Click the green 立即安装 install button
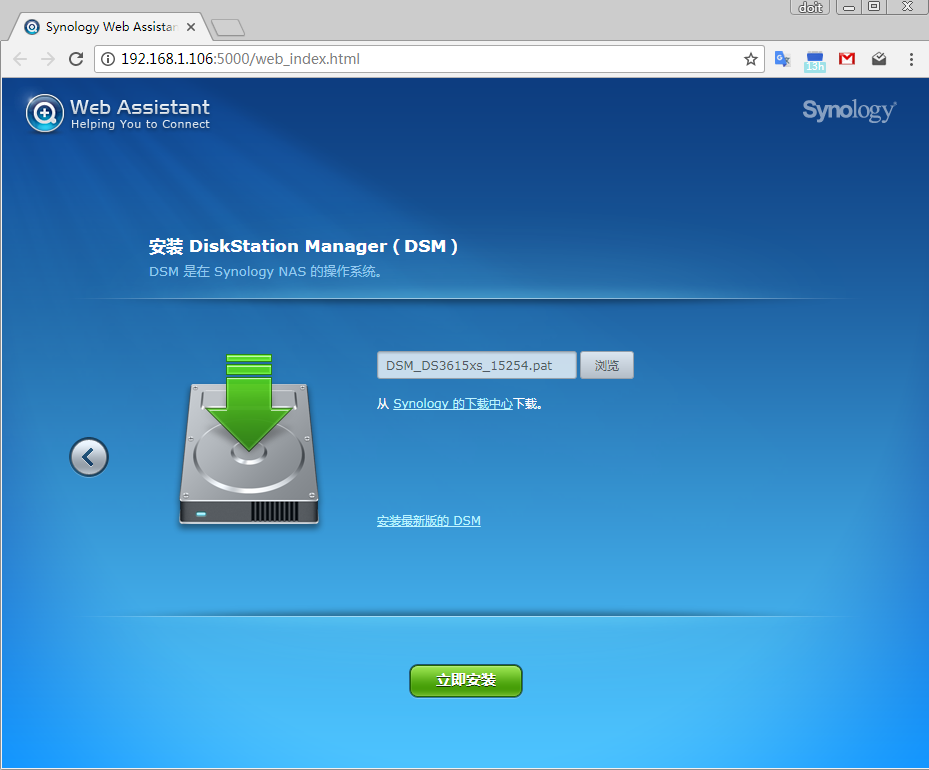Screen dimensions: 929x770 pos(466,681)
